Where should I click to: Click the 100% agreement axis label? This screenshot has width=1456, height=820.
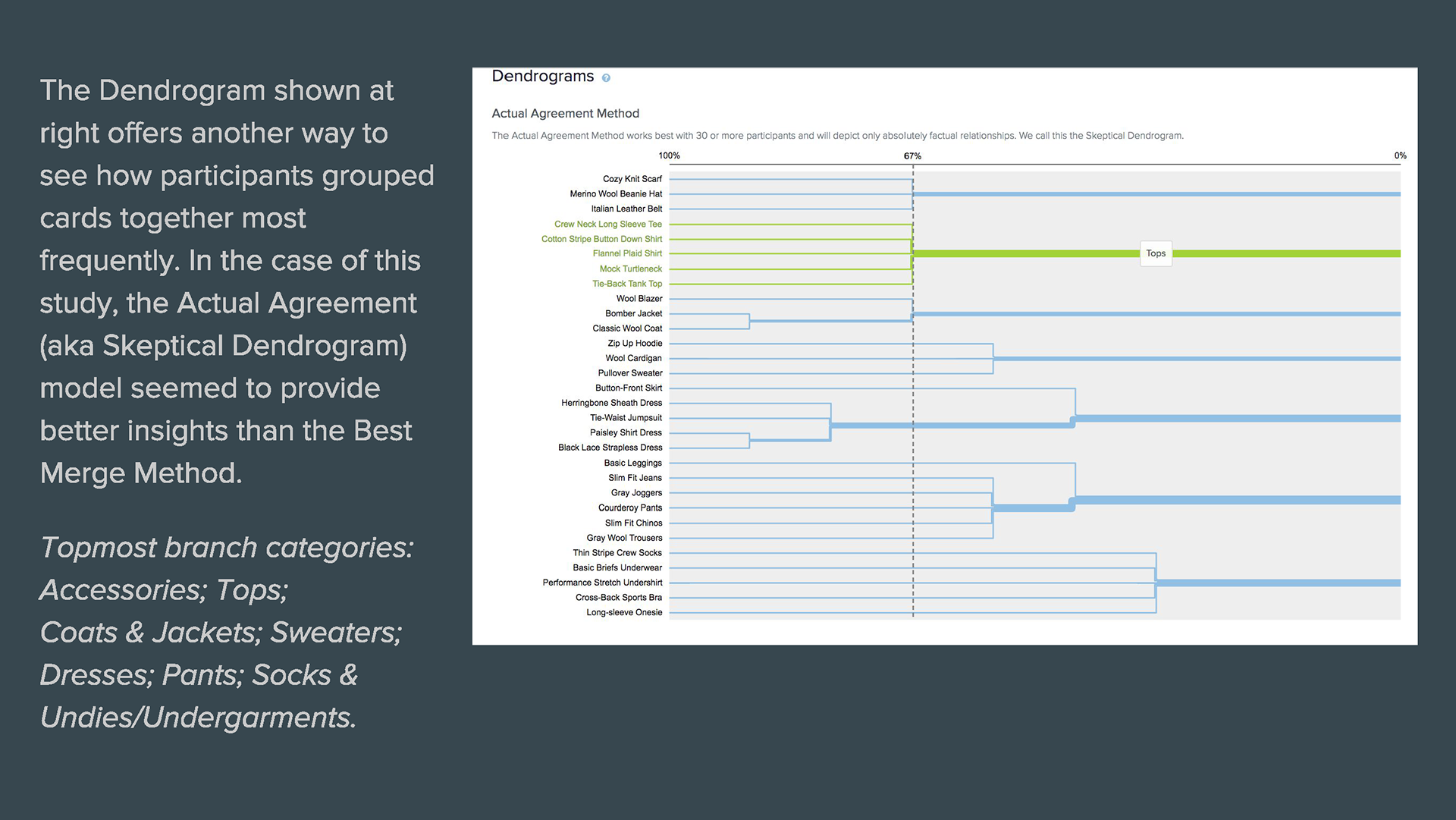point(669,156)
